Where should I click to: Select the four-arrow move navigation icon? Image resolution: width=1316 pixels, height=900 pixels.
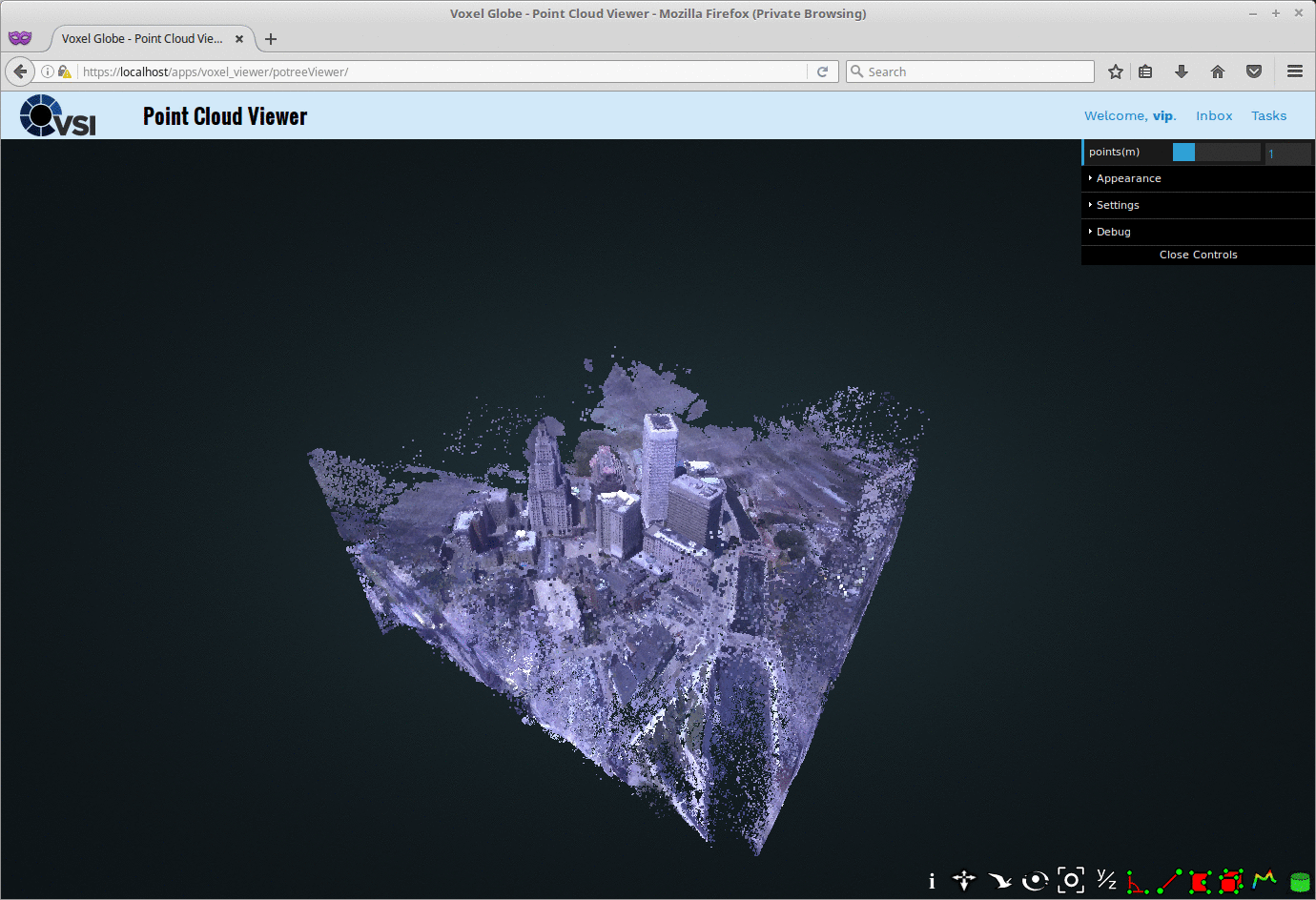pos(964,881)
